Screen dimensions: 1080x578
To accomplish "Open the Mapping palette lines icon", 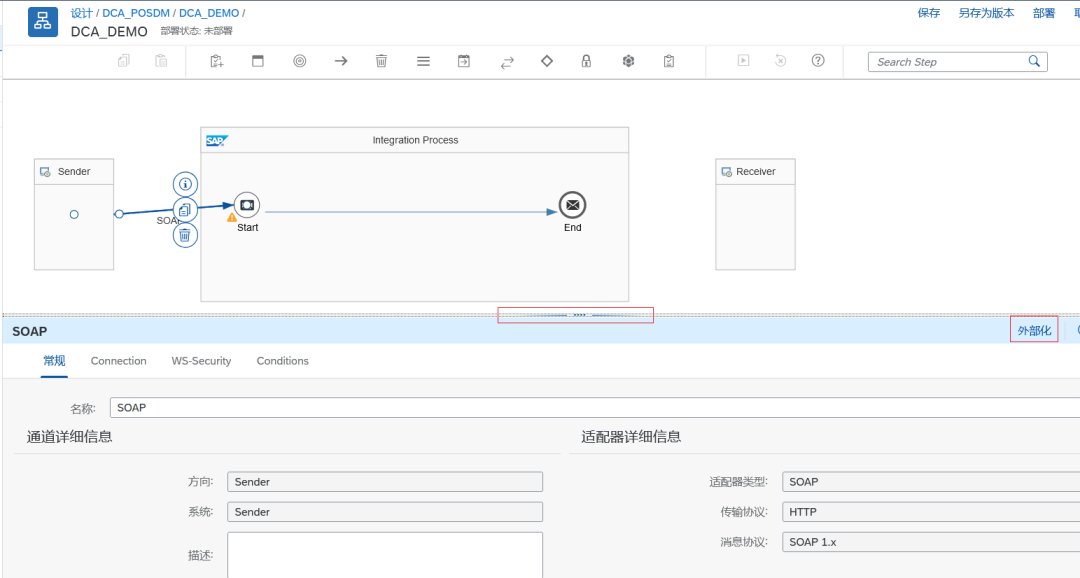I will click(424, 61).
